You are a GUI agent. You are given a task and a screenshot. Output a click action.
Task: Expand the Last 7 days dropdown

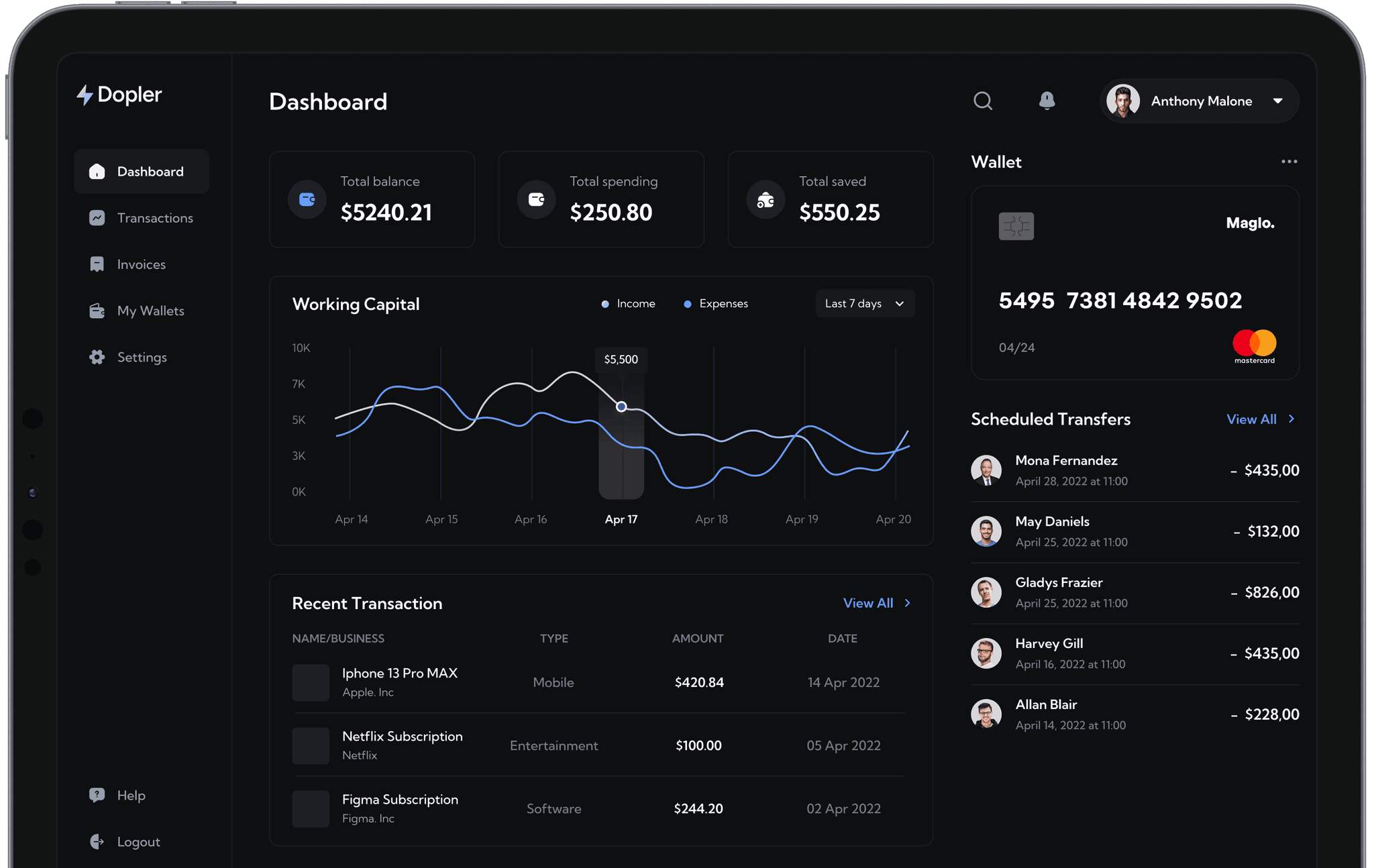[x=865, y=304]
